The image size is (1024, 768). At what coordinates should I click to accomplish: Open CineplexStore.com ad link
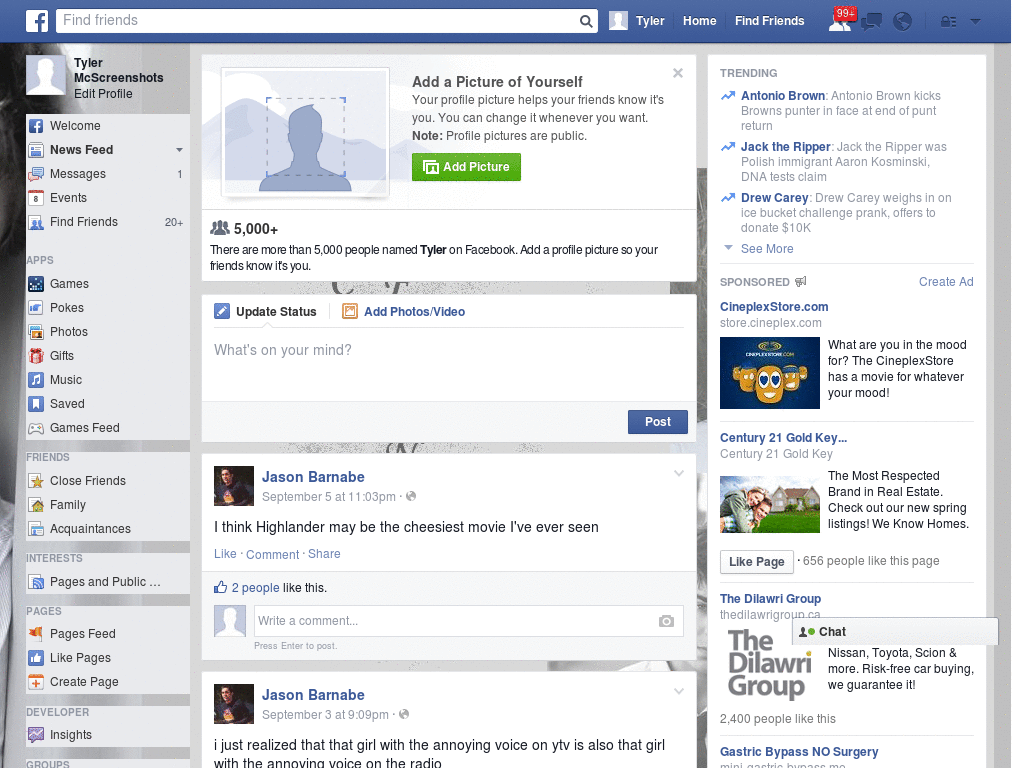774,306
